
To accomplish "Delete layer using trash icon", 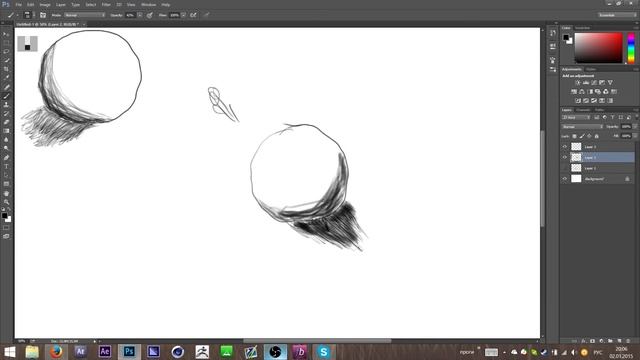I will (x=628, y=341).
